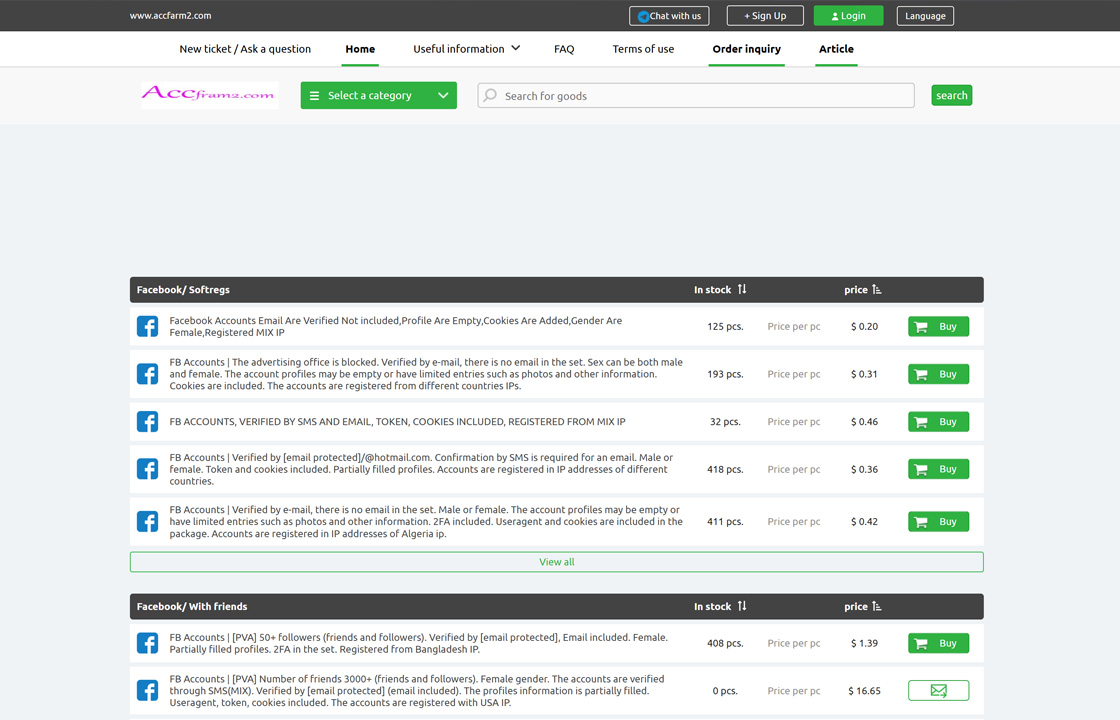Click the envelope notify icon for the $16.65 item
This screenshot has width=1120, height=720.
tap(939, 691)
